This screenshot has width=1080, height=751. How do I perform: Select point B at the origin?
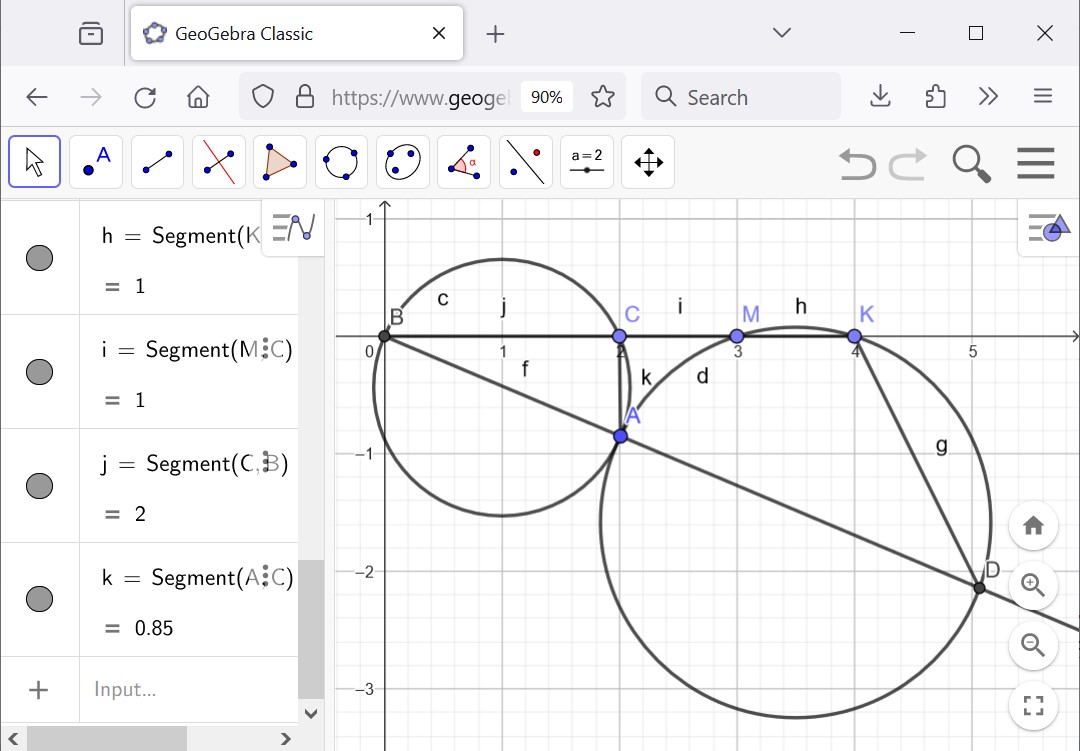click(x=385, y=336)
